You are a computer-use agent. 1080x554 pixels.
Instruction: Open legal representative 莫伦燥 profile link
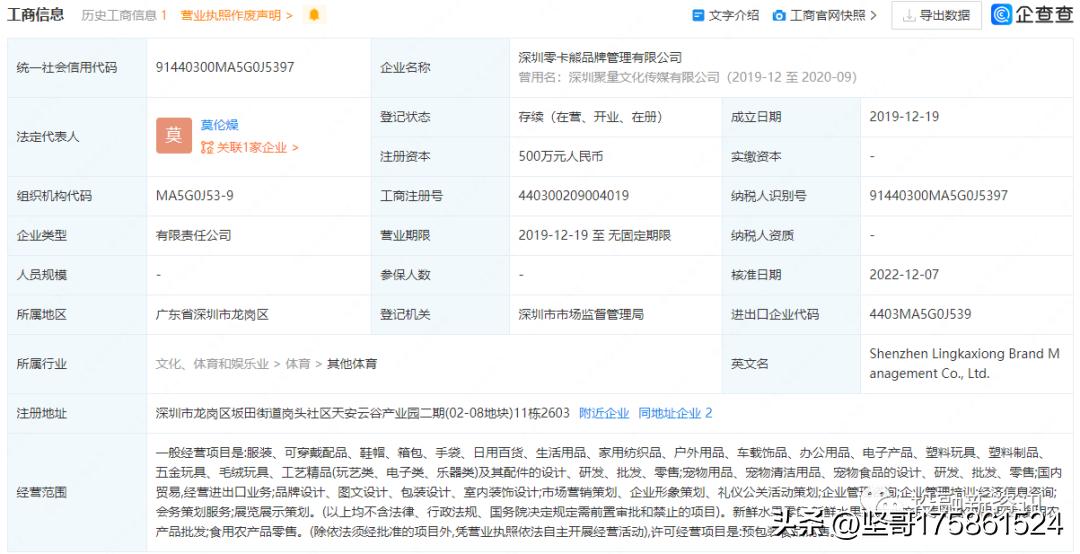tap(219, 125)
